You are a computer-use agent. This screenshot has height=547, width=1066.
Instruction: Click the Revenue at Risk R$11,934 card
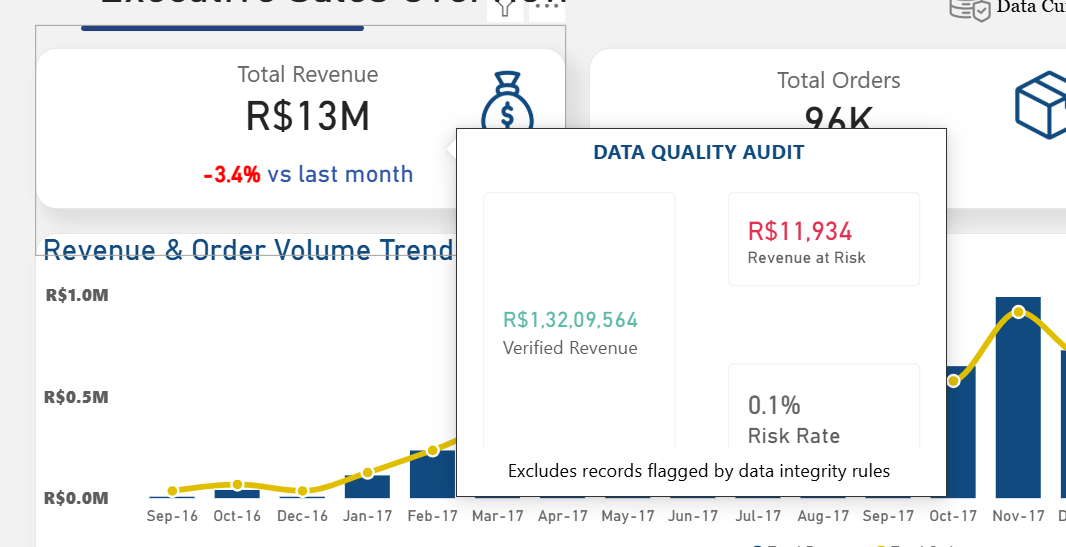pos(823,240)
